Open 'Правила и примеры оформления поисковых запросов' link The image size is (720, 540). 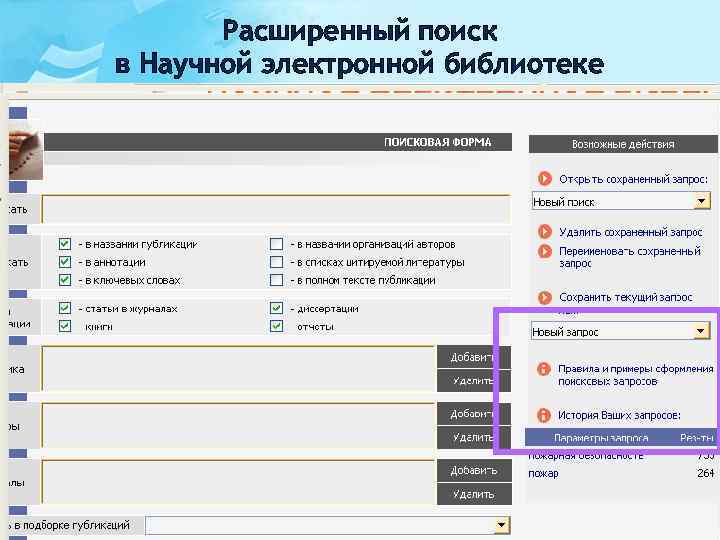636,375
